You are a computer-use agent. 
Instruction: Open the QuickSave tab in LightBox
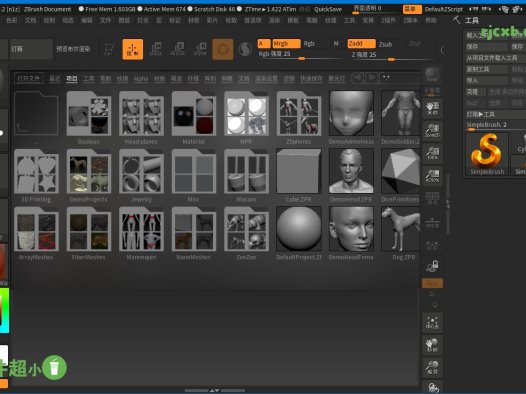[311, 79]
